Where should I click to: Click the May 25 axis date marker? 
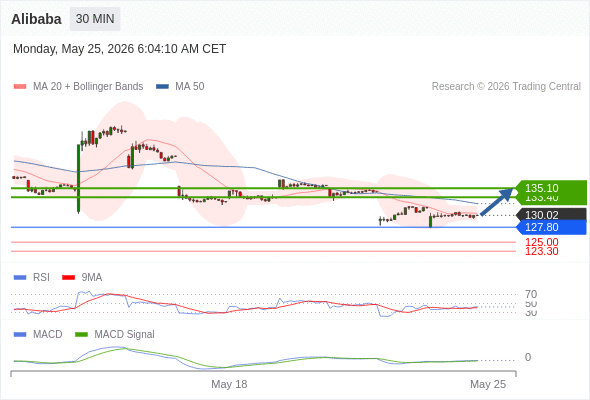pyautogui.click(x=488, y=384)
